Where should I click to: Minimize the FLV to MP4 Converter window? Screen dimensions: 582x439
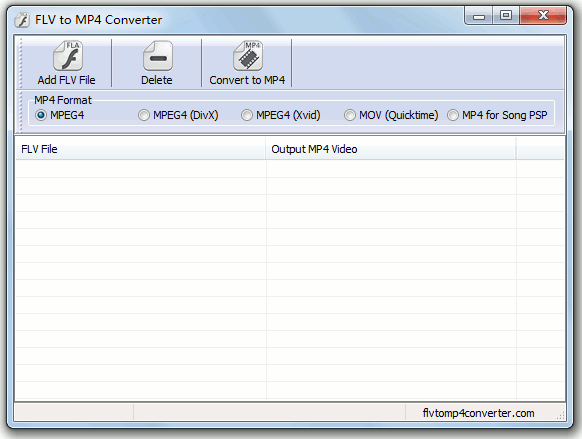(x=478, y=16)
